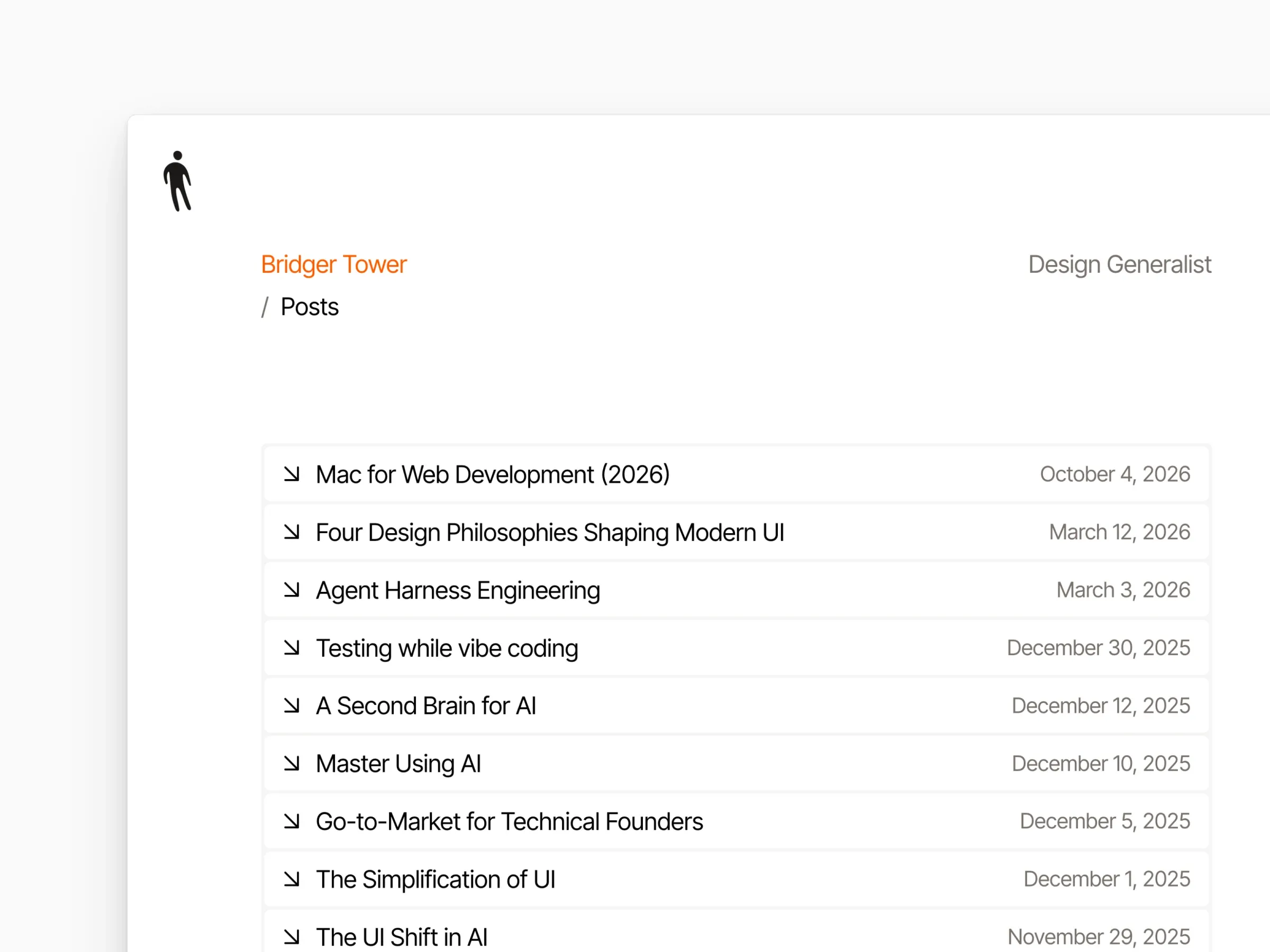1270x952 pixels.
Task: Click arrow icon beside Four Design Philosophies post
Action: tap(292, 532)
